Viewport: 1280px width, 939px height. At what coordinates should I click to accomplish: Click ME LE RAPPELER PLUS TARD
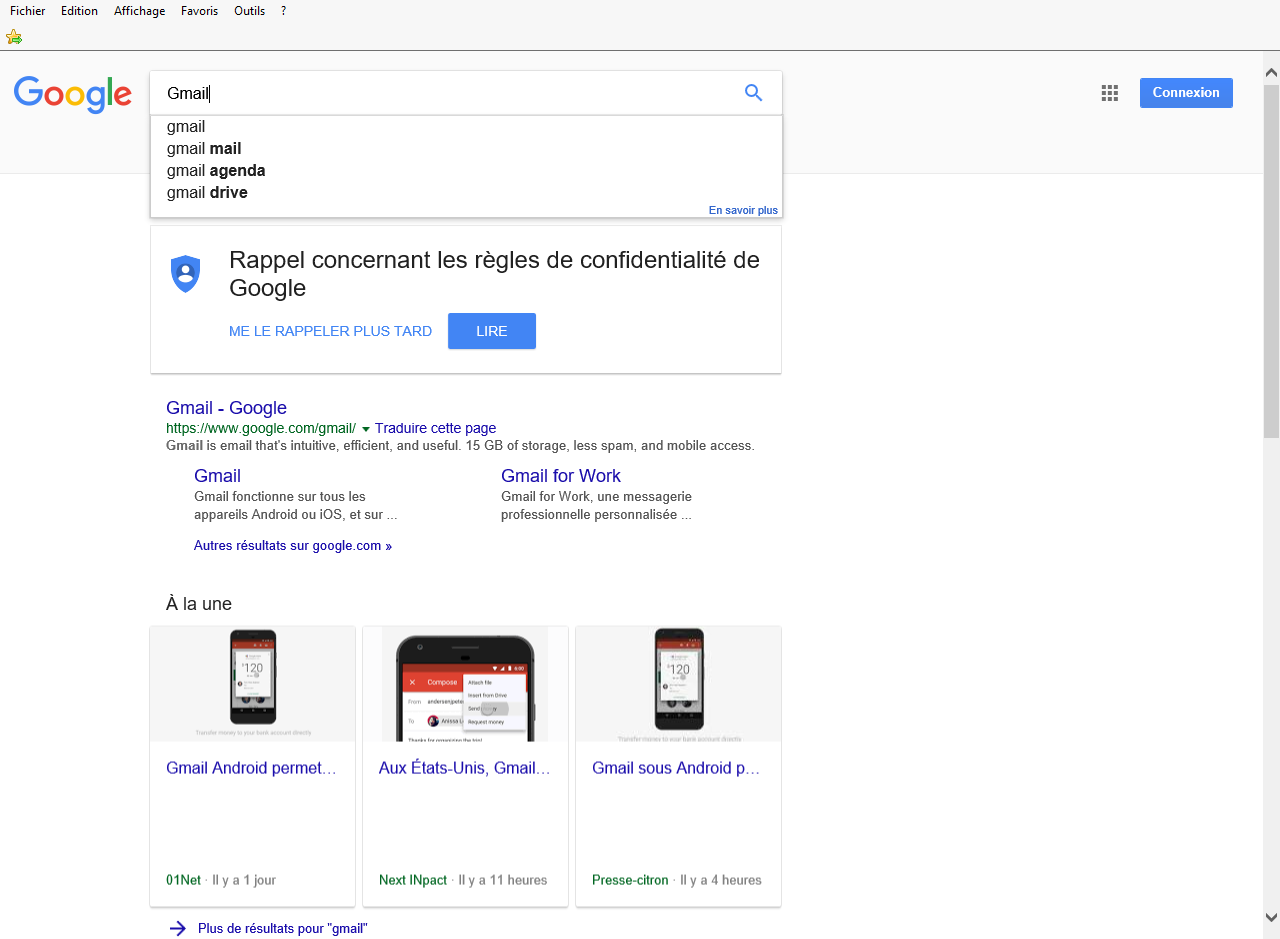click(x=330, y=331)
